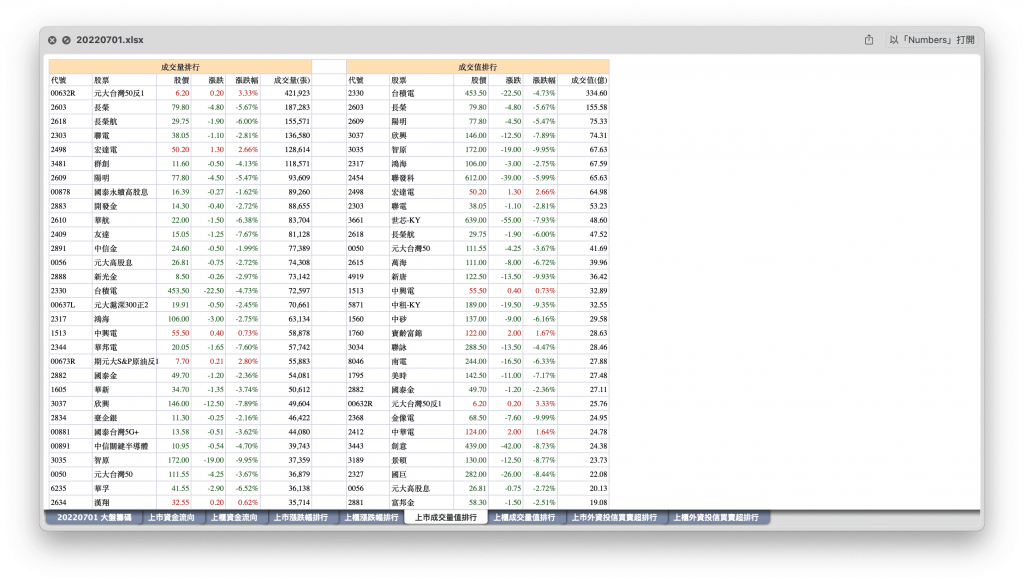Click the 成交量排行 table header
Viewport: 1024px width, 583px height.
(180, 67)
